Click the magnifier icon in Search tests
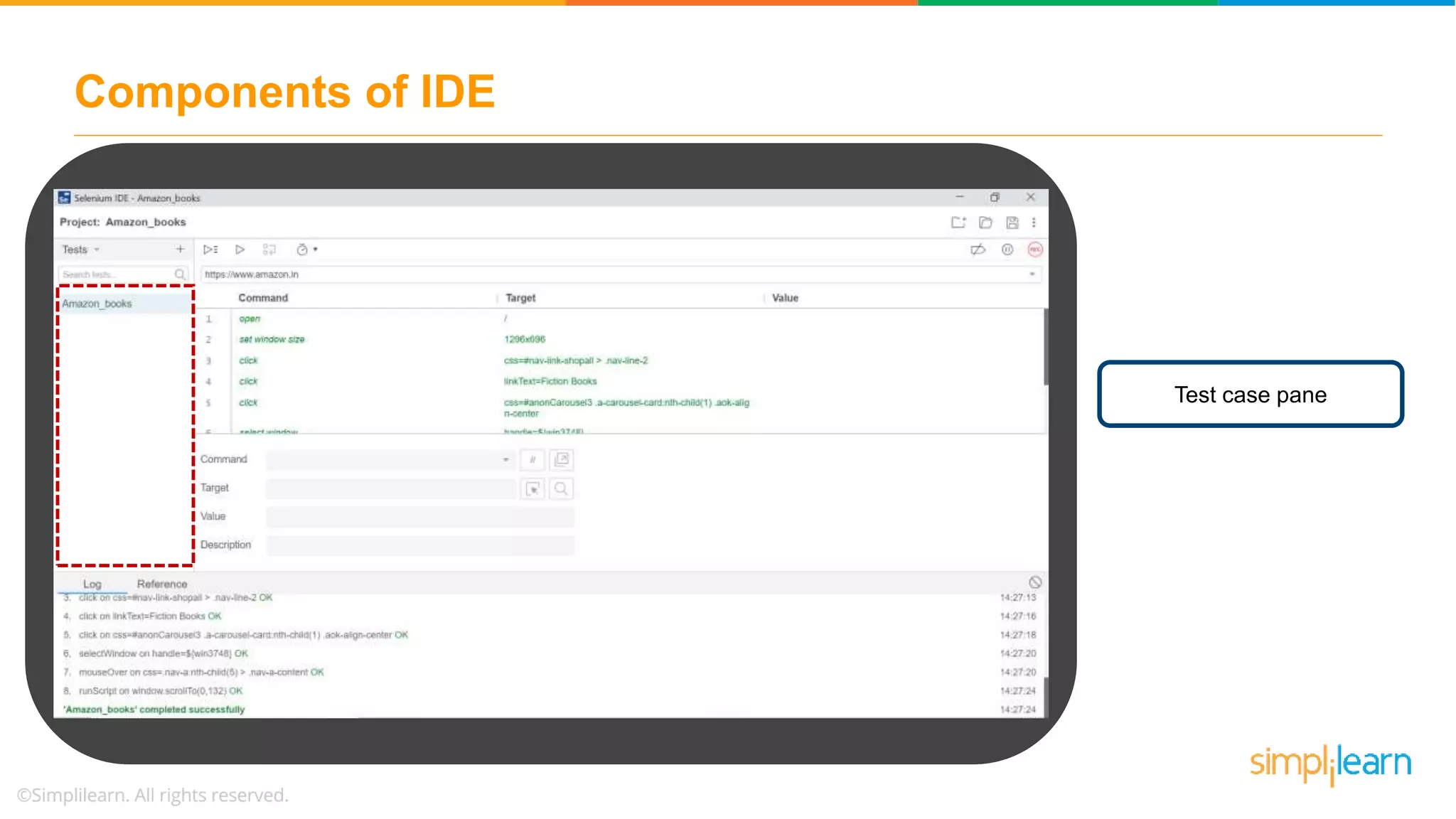 [x=181, y=274]
